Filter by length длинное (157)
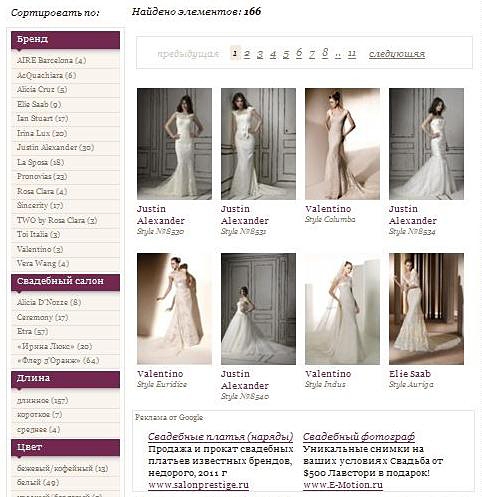The height and width of the screenshot is (497, 482). click(x=42, y=400)
